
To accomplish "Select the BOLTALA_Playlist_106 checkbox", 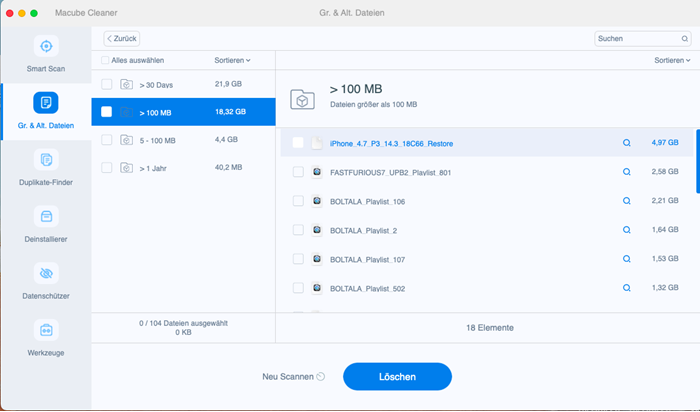I will point(298,201).
